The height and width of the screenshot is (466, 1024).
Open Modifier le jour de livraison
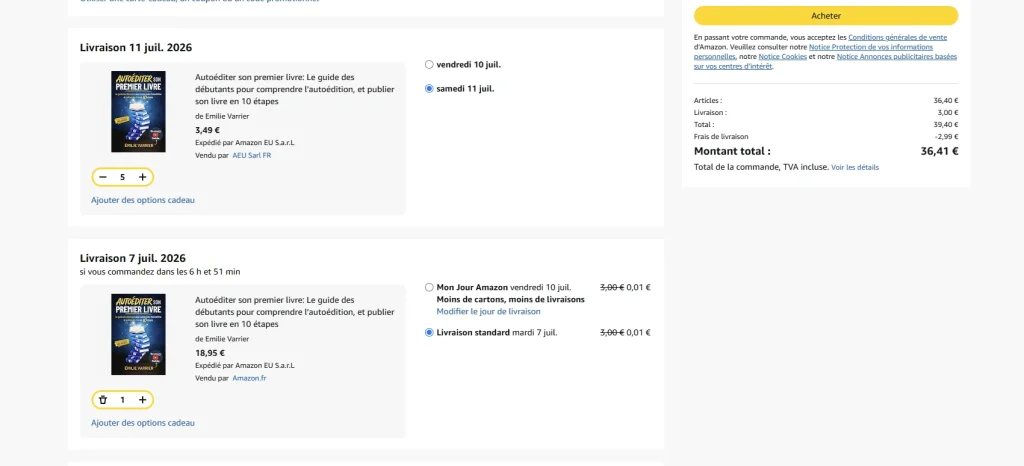coord(488,311)
